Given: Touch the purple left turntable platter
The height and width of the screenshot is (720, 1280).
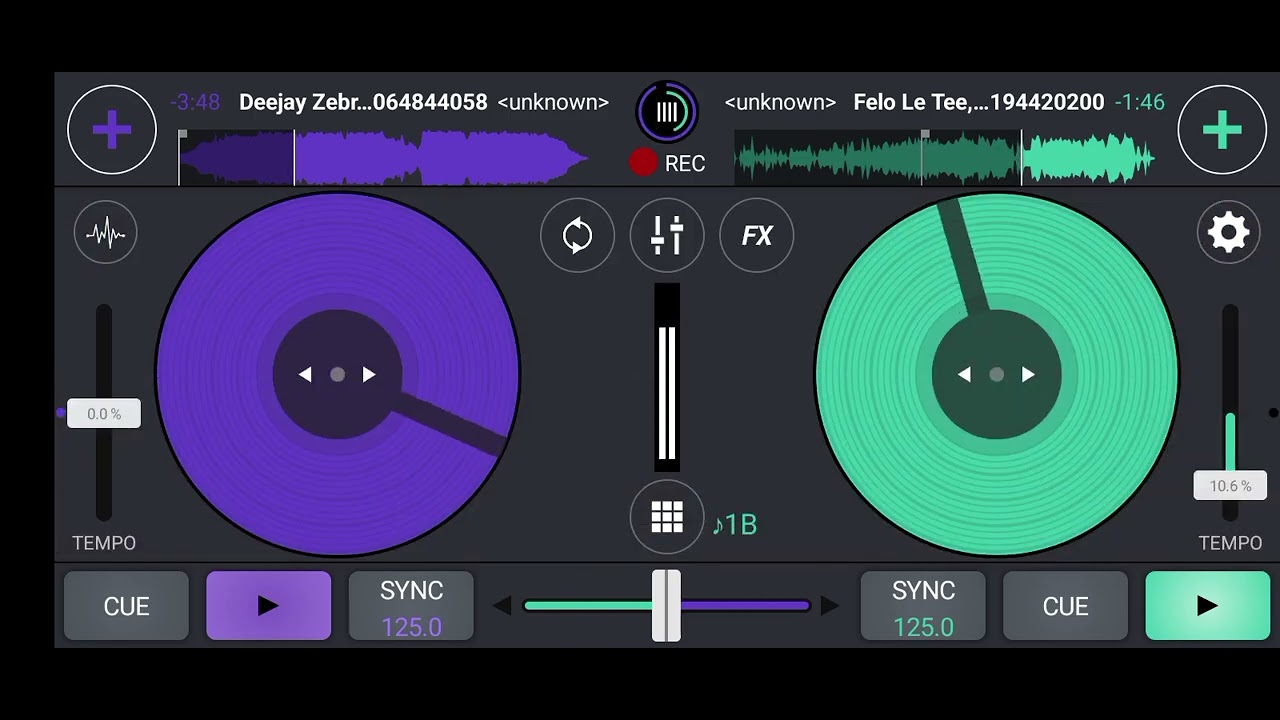Looking at the screenshot, I should point(338,374).
